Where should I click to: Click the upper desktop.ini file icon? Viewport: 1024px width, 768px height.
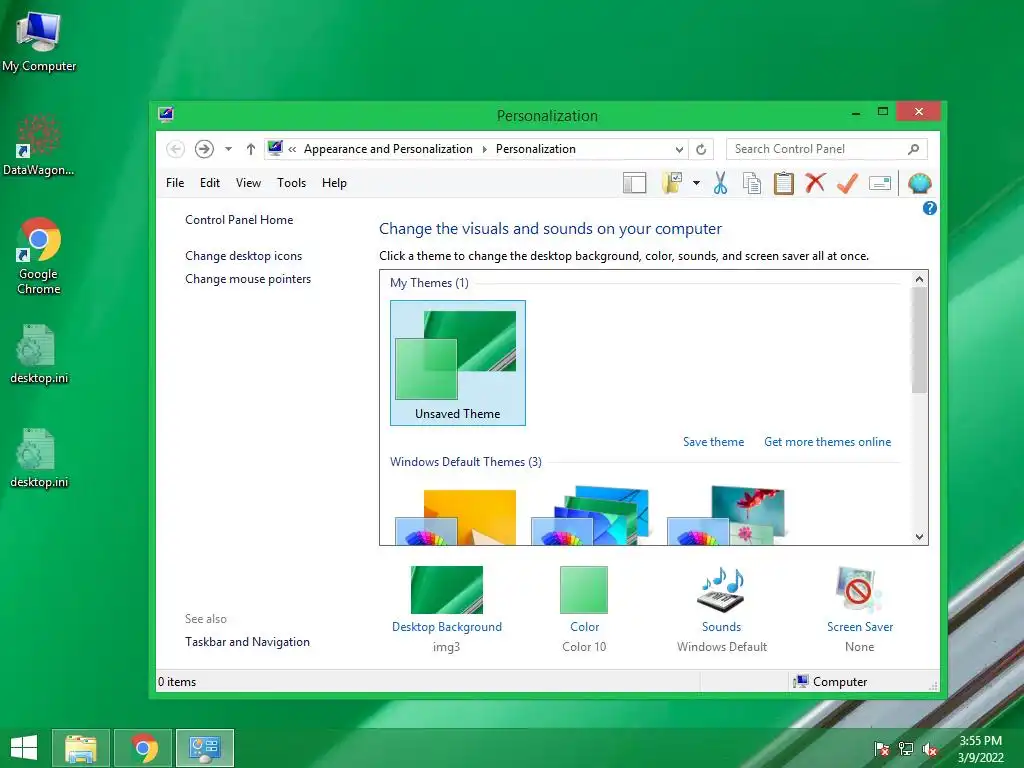tap(39, 355)
